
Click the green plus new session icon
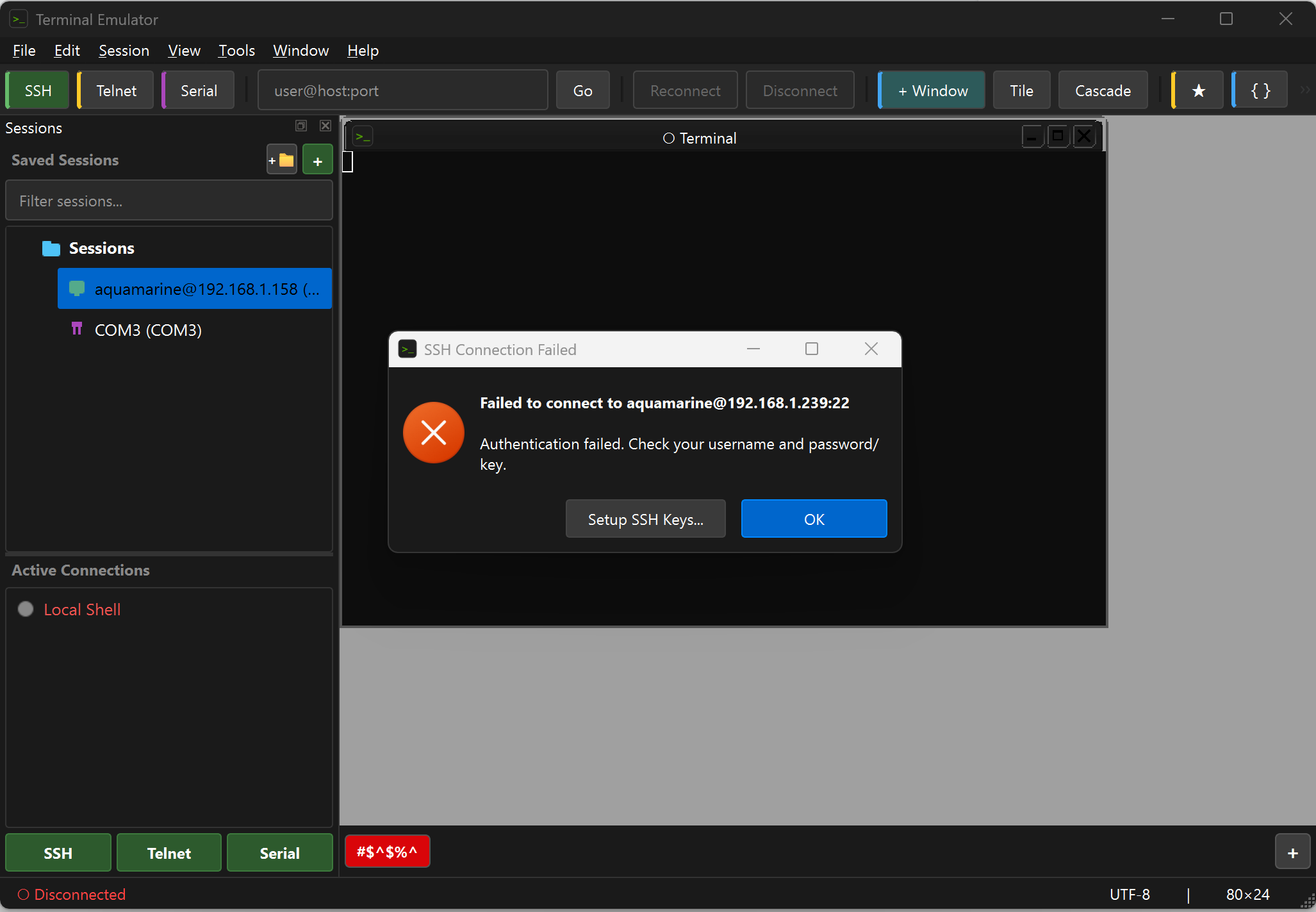(318, 160)
